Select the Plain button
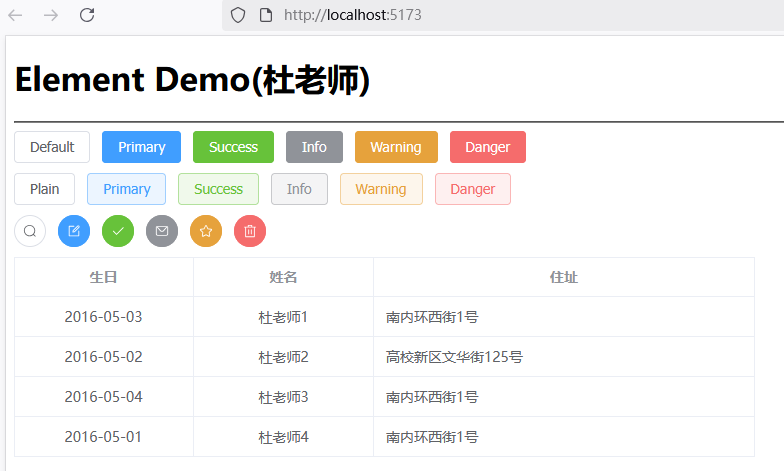The image size is (784, 471). pos(44,189)
